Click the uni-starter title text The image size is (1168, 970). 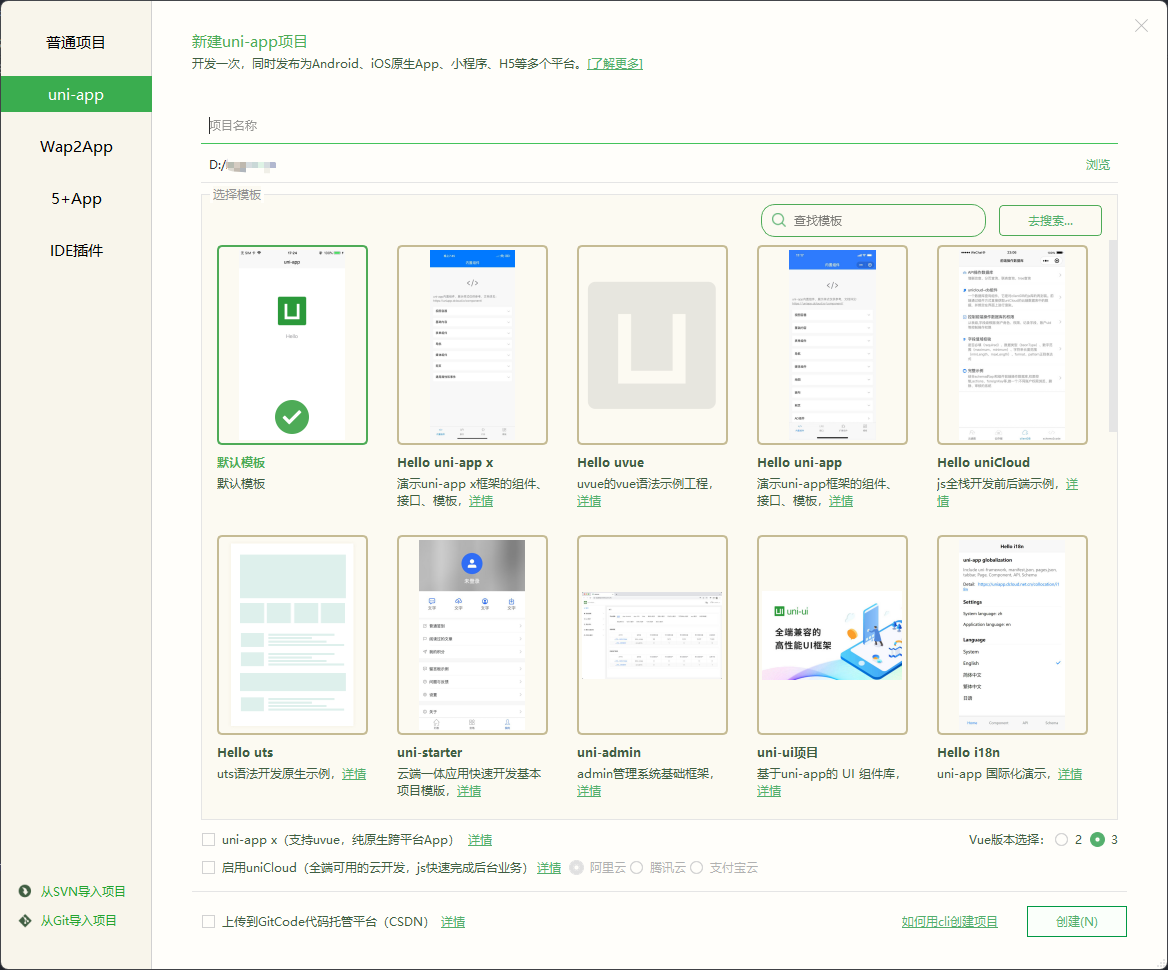coord(430,752)
